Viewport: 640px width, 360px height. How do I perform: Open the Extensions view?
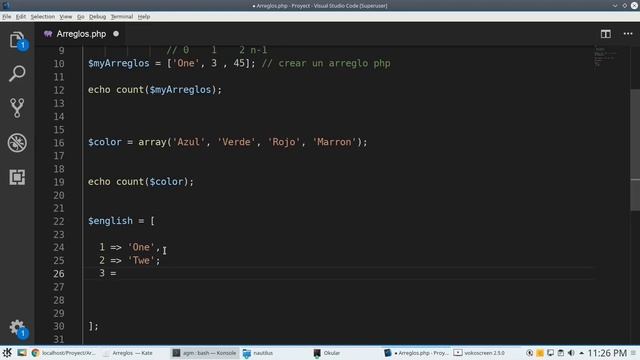(17, 177)
